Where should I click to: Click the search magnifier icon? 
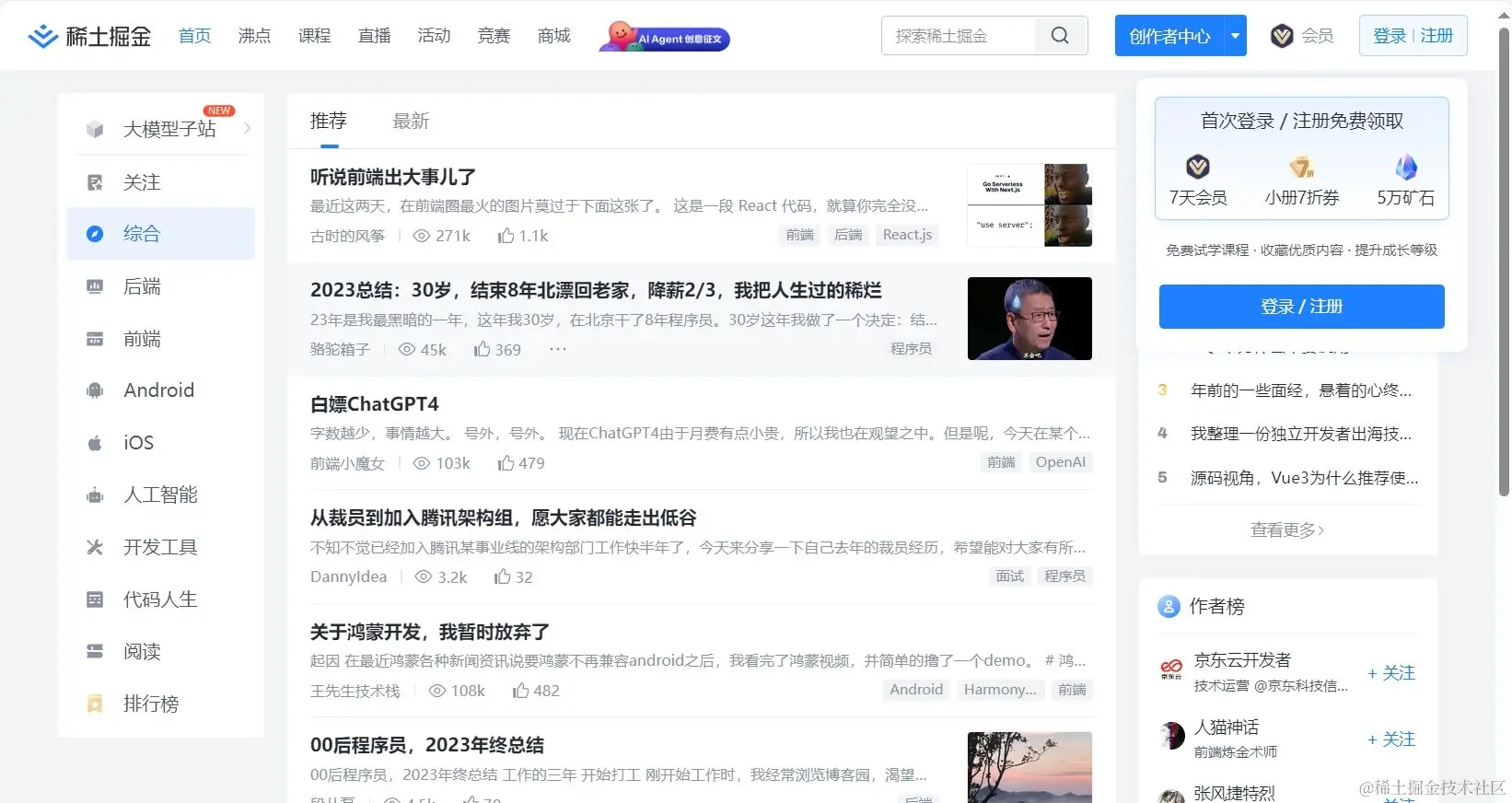1060,36
